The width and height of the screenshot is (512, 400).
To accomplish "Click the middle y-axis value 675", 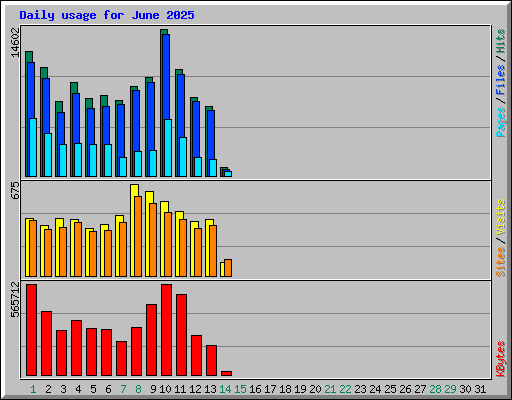I will coord(15,191).
